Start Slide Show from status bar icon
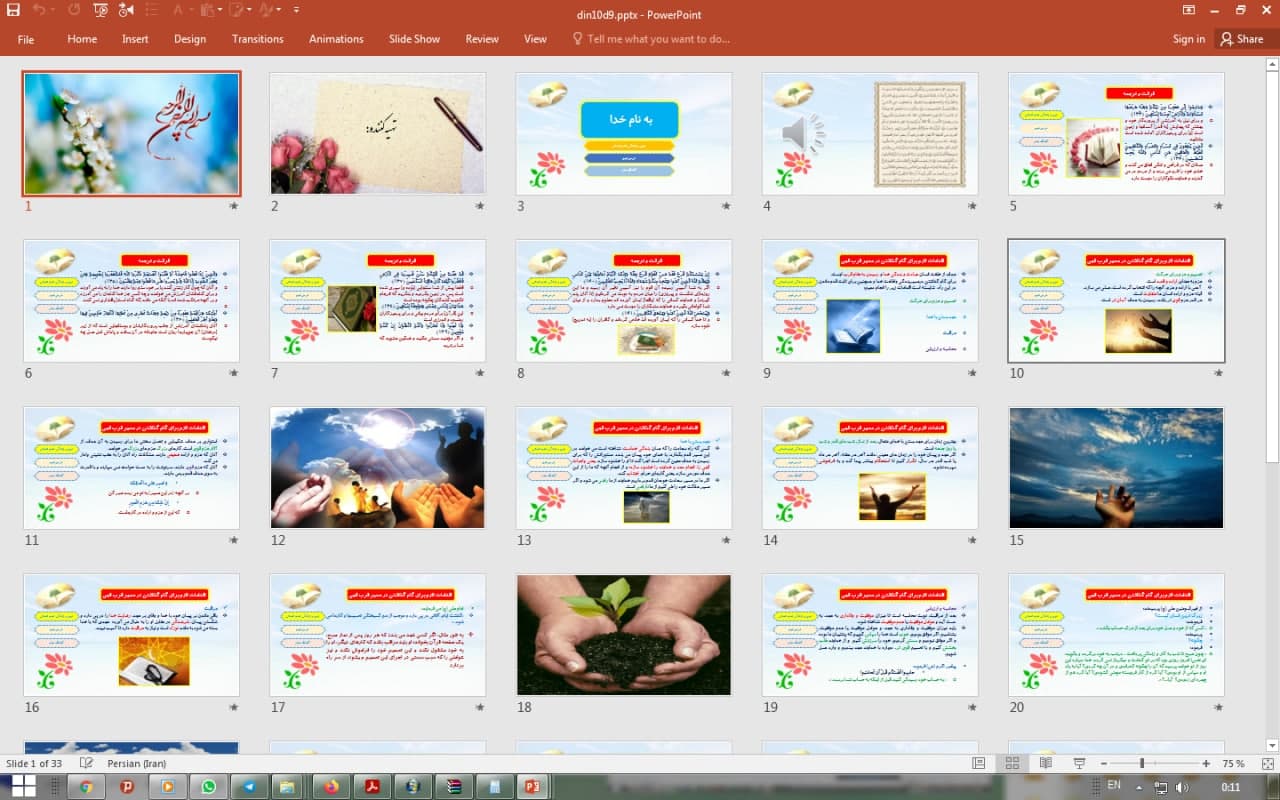The height and width of the screenshot is (800, 1280). pos(1078,763)
